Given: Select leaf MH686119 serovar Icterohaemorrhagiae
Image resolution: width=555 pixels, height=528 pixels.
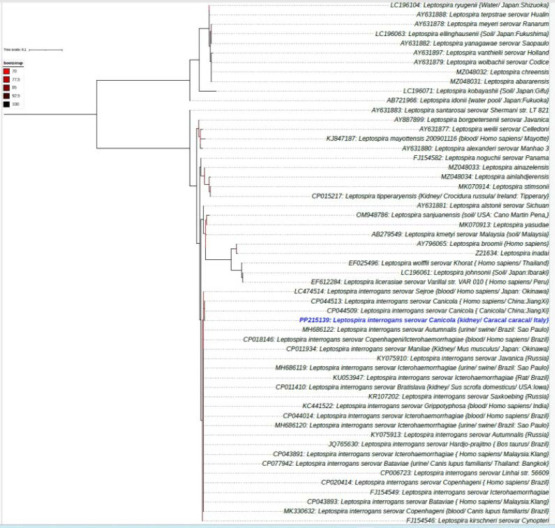Looking at the screenshot, I should 412,368.
